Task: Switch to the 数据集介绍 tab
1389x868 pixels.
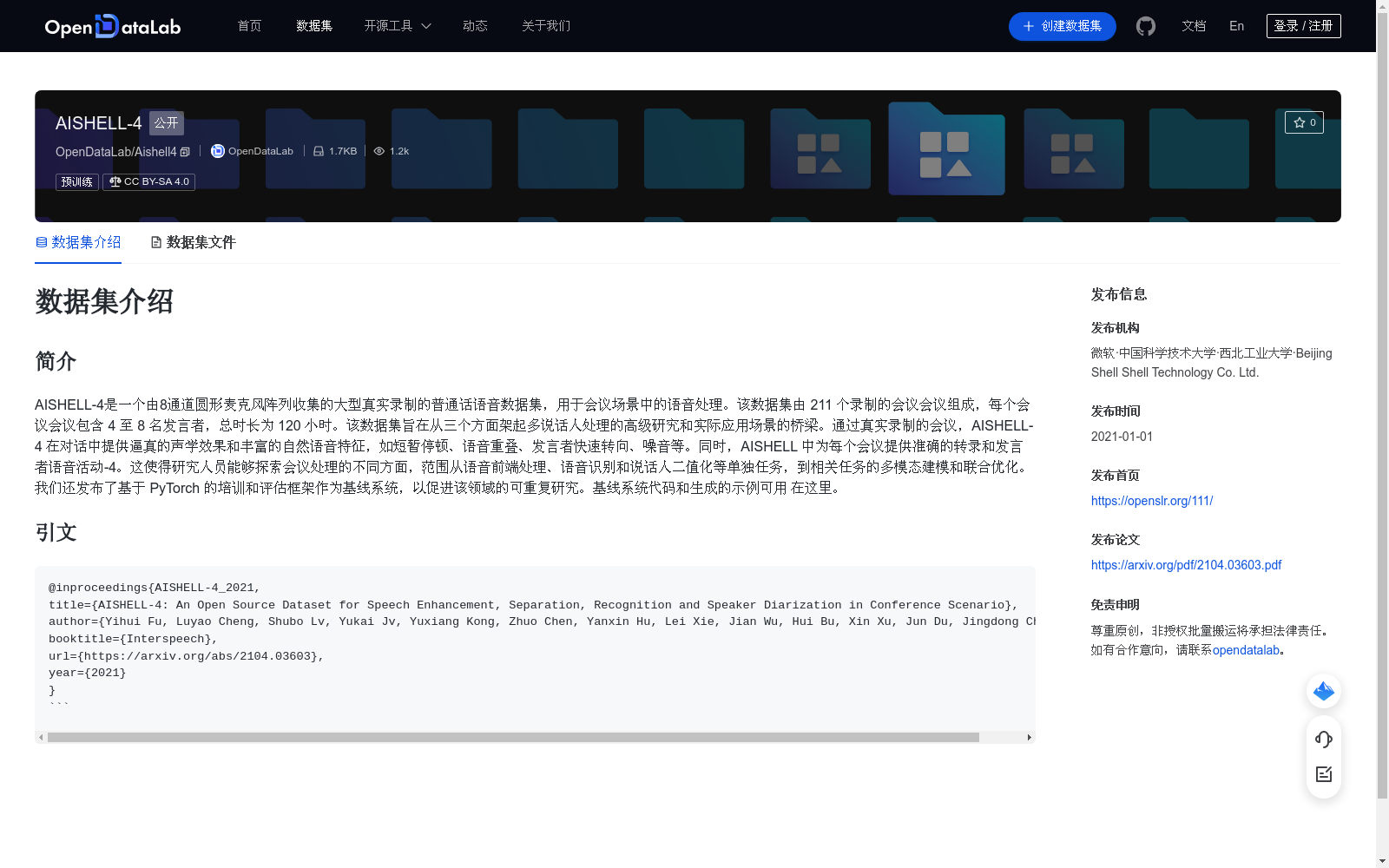Action: [78, 242]
